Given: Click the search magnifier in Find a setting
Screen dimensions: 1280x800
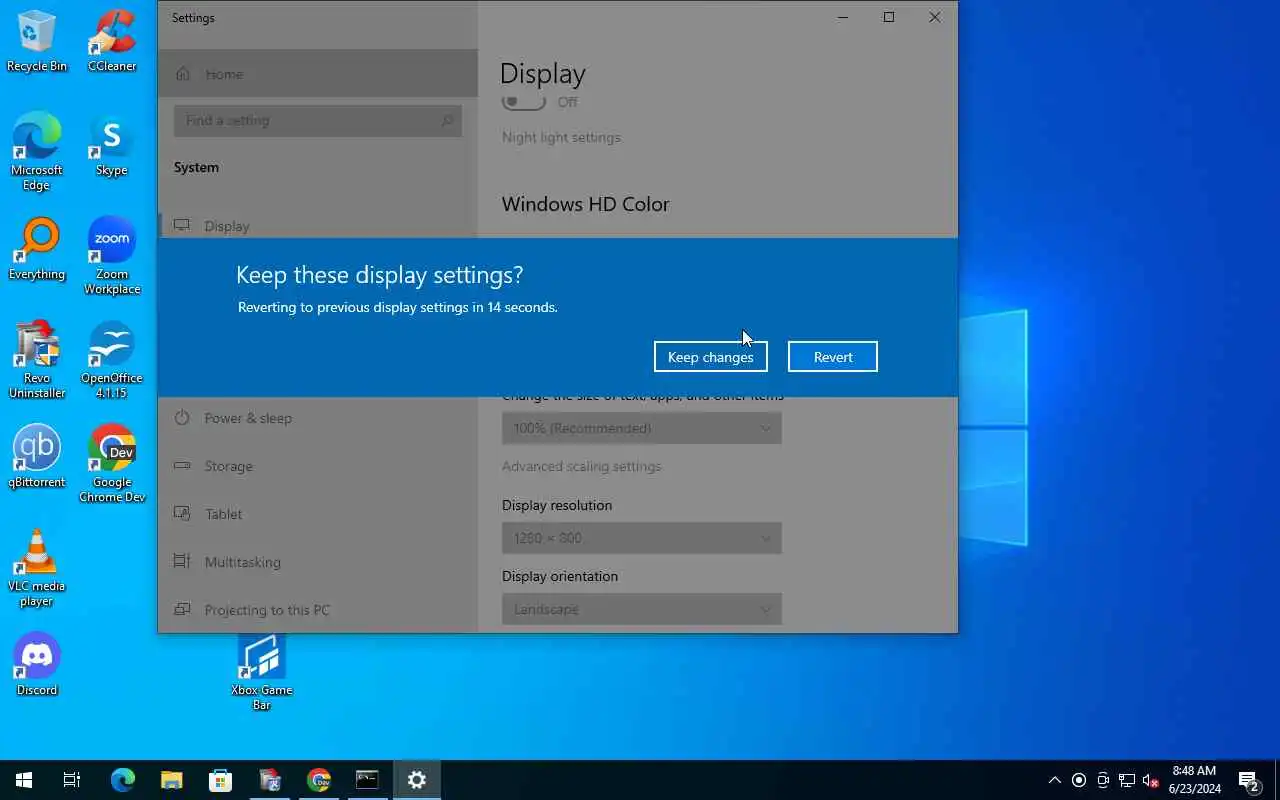Looking at the screenshot, I should (x=447, y=120).
